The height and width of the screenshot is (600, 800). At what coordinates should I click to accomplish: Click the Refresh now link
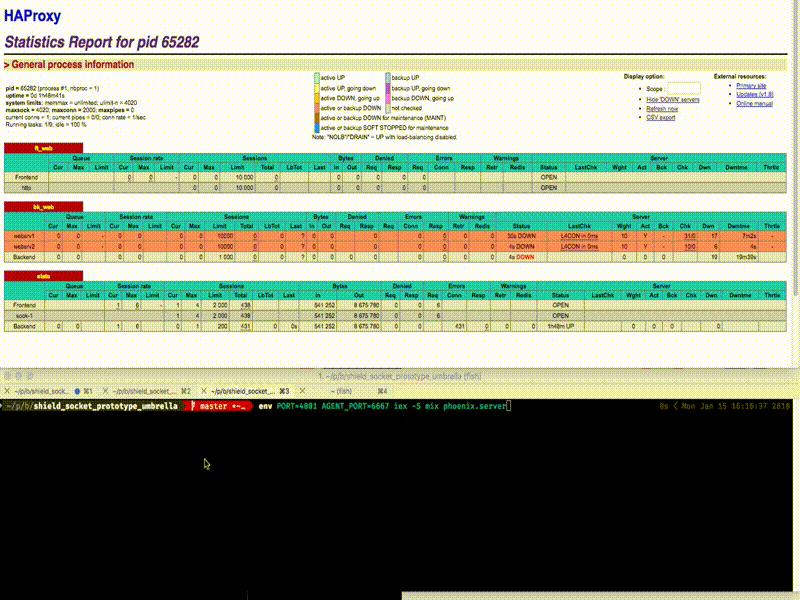[662, 109]
